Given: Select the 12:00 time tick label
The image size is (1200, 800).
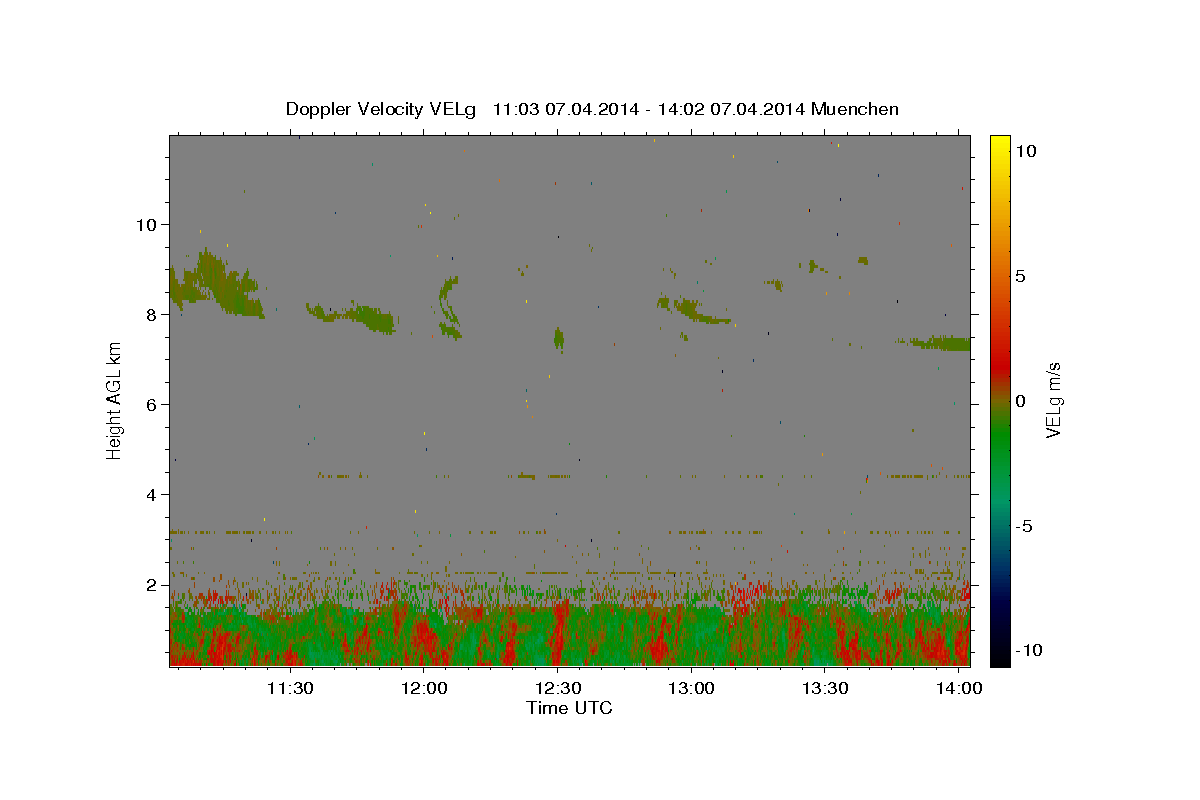Looking at the screenshot, I should tap(424, 689).
